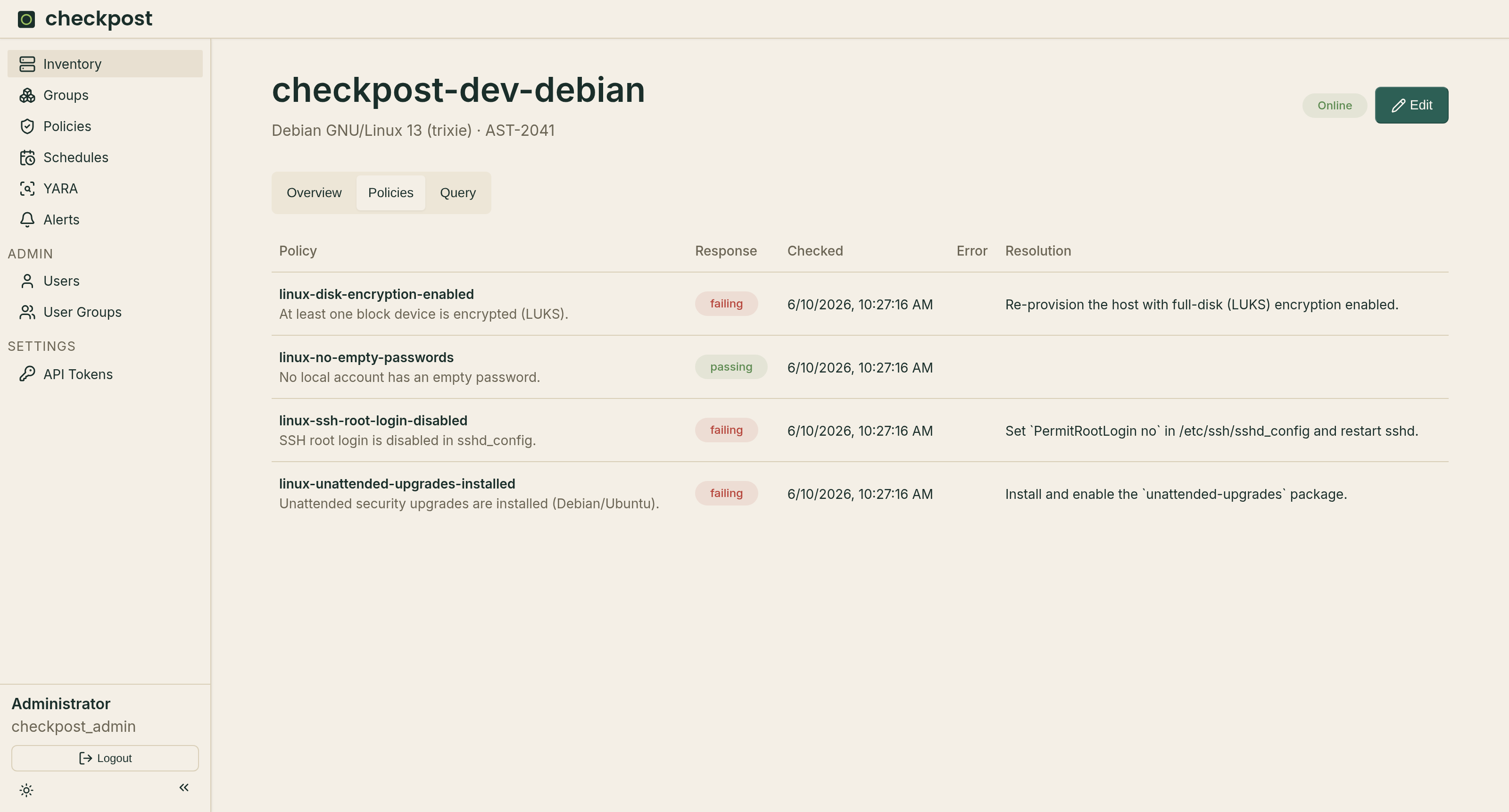The height and width of the screenshot is (812, 1509).
Task: Click the API Tokens key icon
Action: pos(27,374)
